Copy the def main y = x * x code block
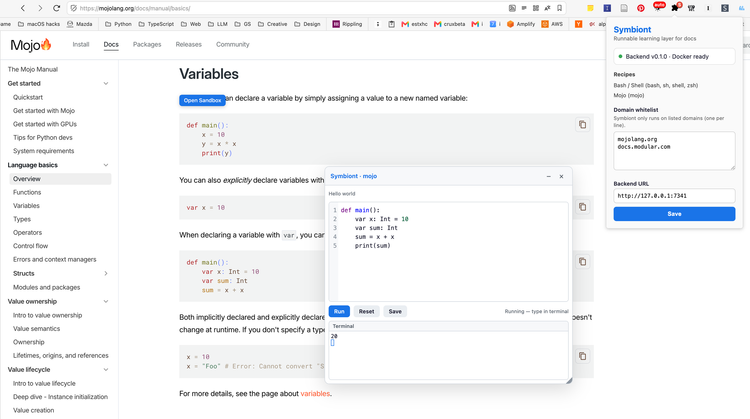This screenshot has width=750, height=419. click(582, 124)
